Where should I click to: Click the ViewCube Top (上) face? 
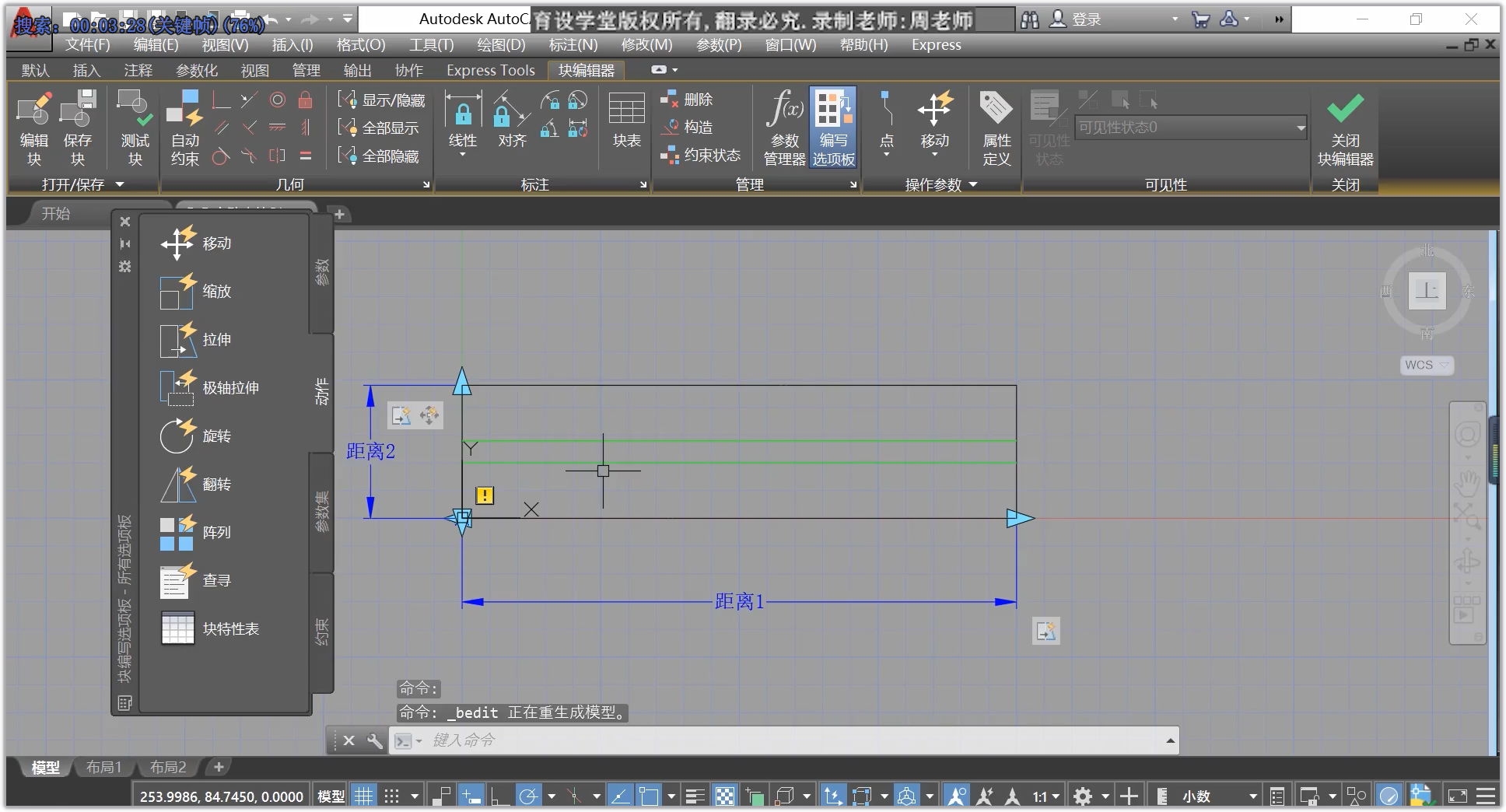click(x=1427, y=291)
